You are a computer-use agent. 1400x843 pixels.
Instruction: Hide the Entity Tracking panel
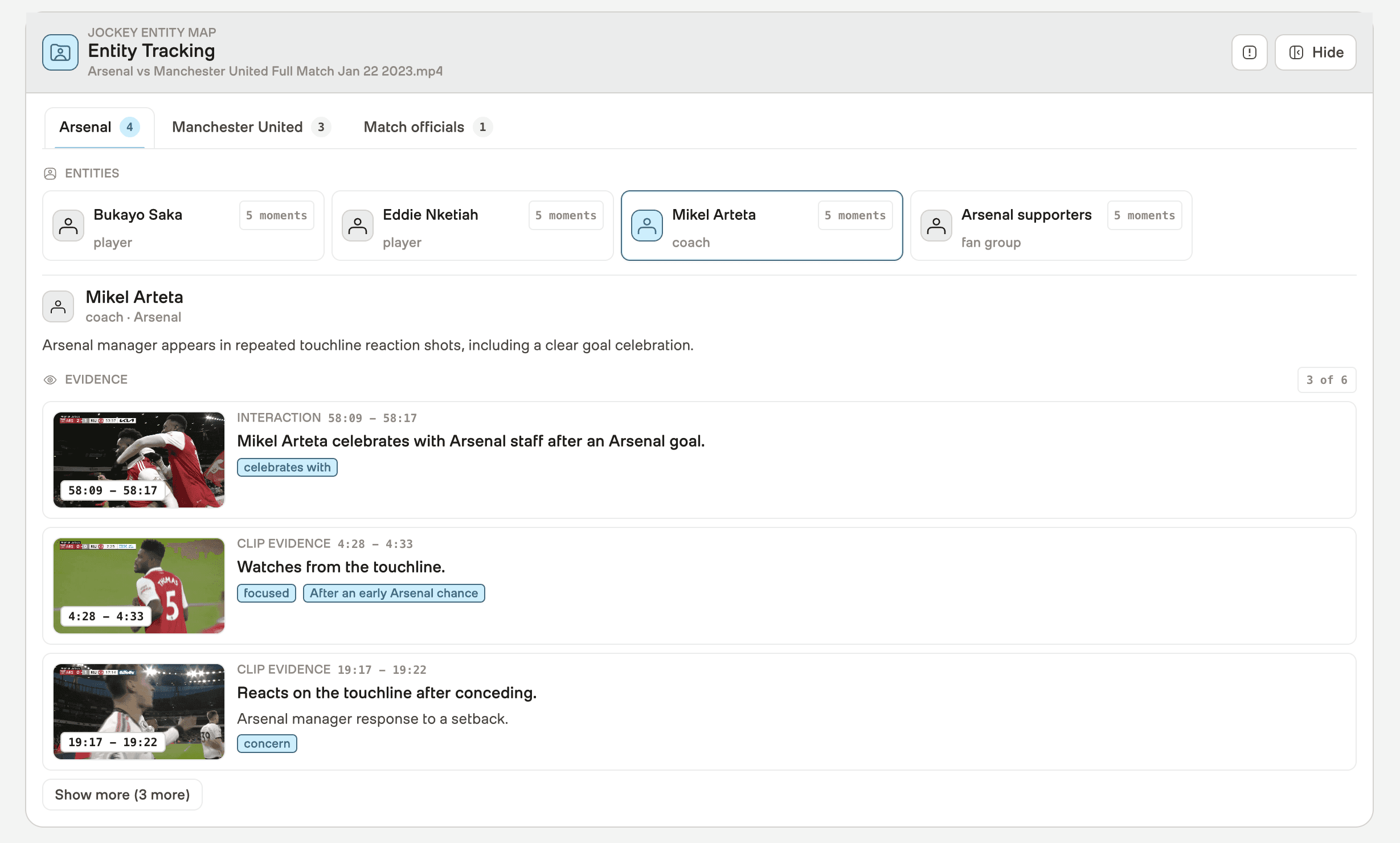point(1315,52)
